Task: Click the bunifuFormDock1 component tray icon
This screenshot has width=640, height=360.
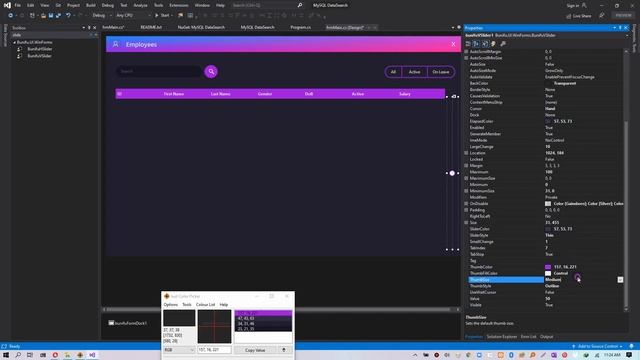Action: coord(111,323)
